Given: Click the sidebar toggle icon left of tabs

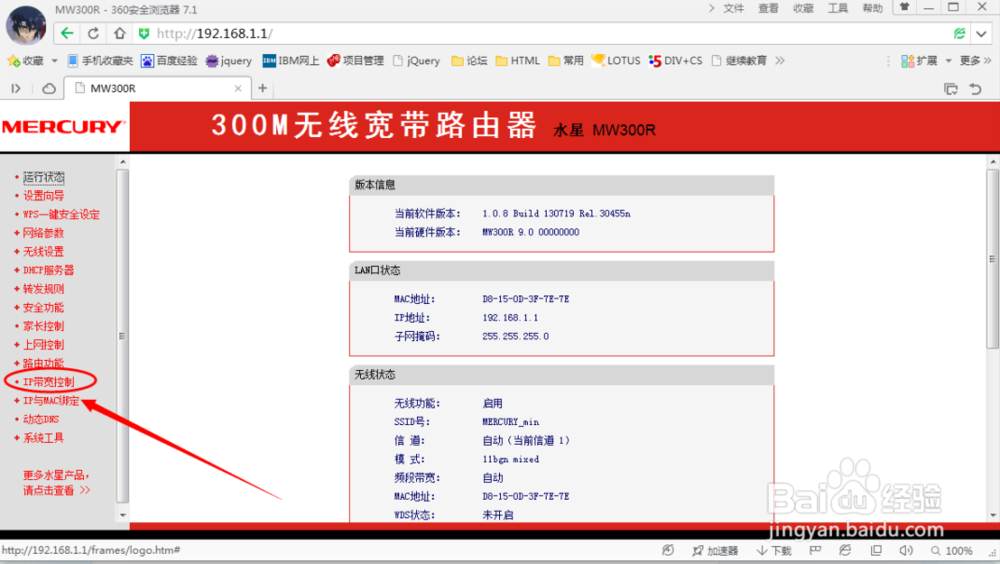Looking at the screenshot, I should pos(16,88).
